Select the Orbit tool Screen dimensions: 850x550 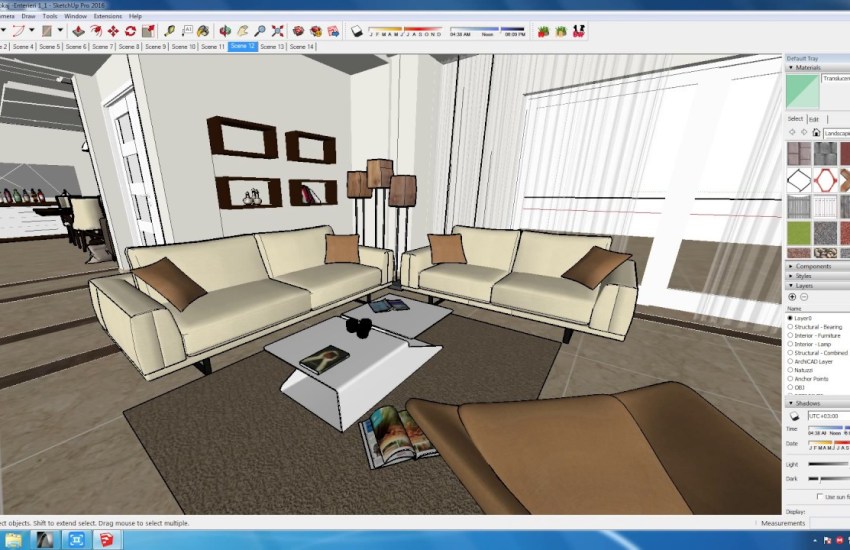point(225,31)
